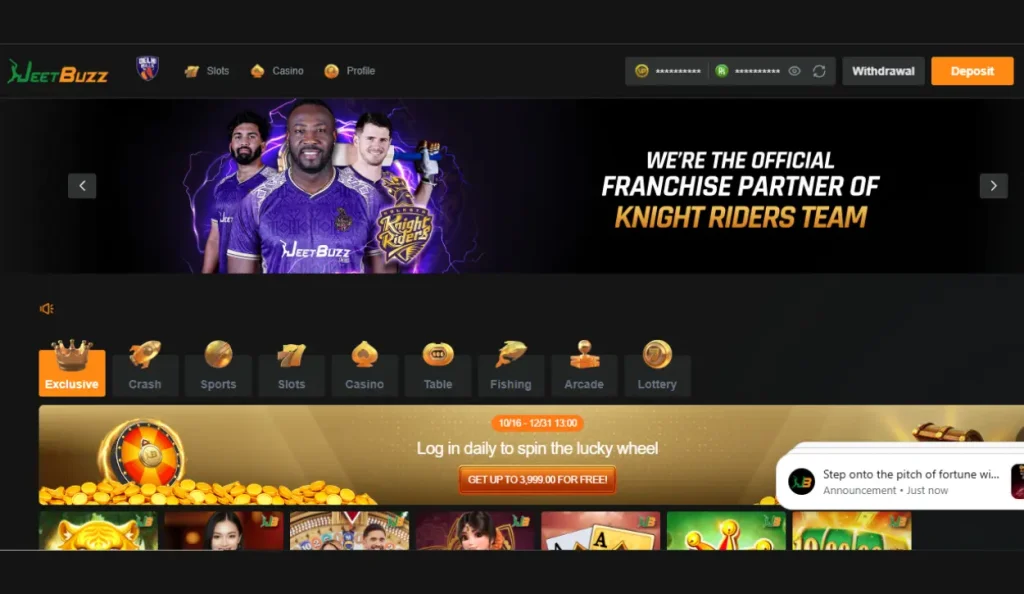This screenshot has height=594, width=1024.
Task: Select the Fishing category
Action: point(511,367)
